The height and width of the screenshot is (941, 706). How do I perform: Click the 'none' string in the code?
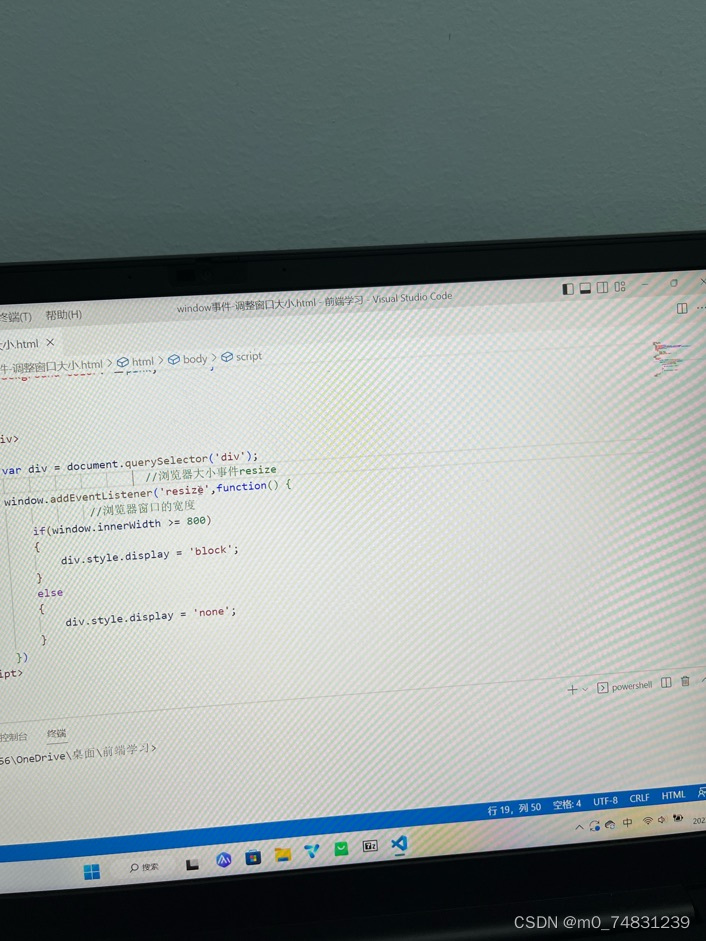click(214, 612)
